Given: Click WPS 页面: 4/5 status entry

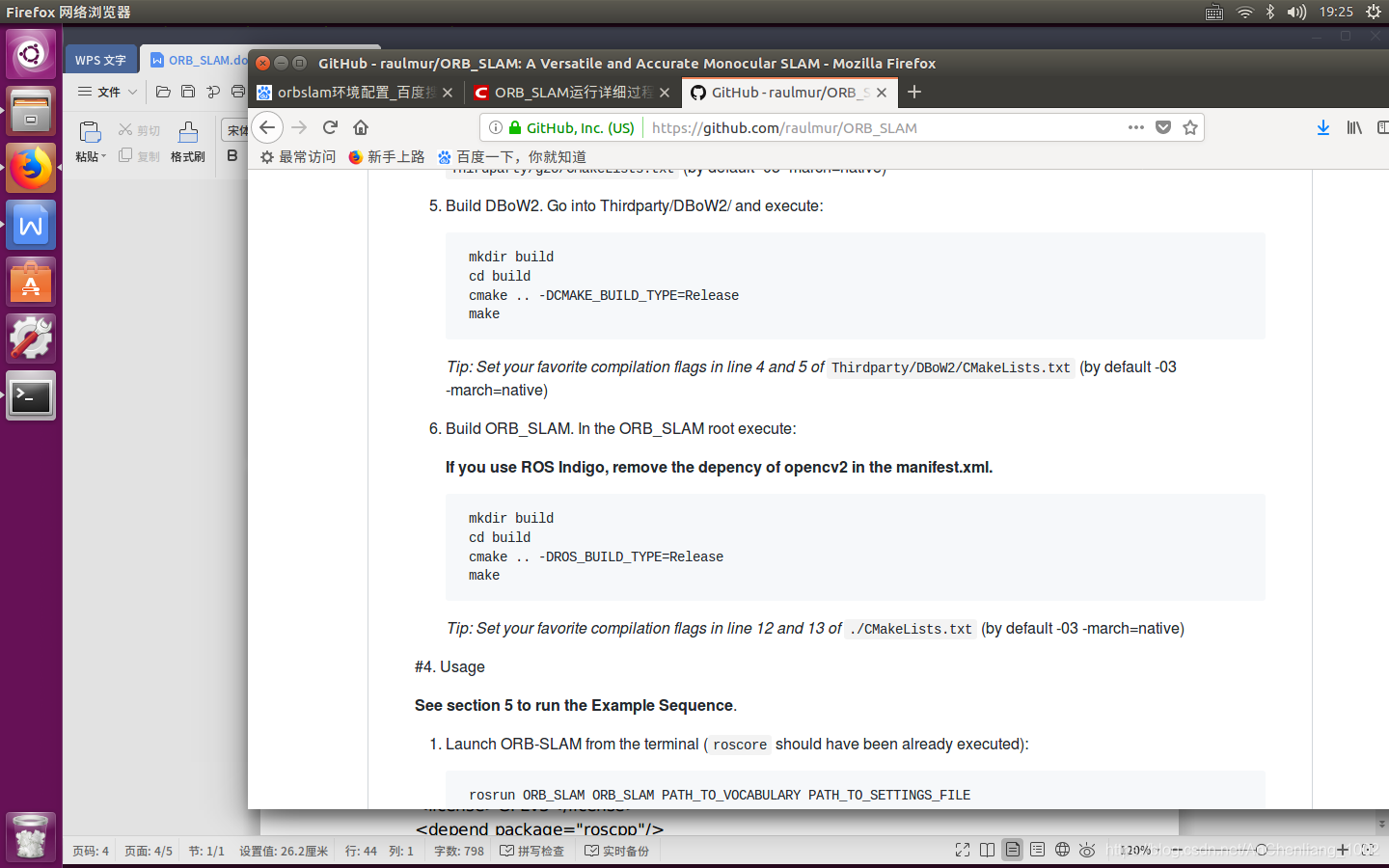Looking at the screenshot, I should click(149, 851).
